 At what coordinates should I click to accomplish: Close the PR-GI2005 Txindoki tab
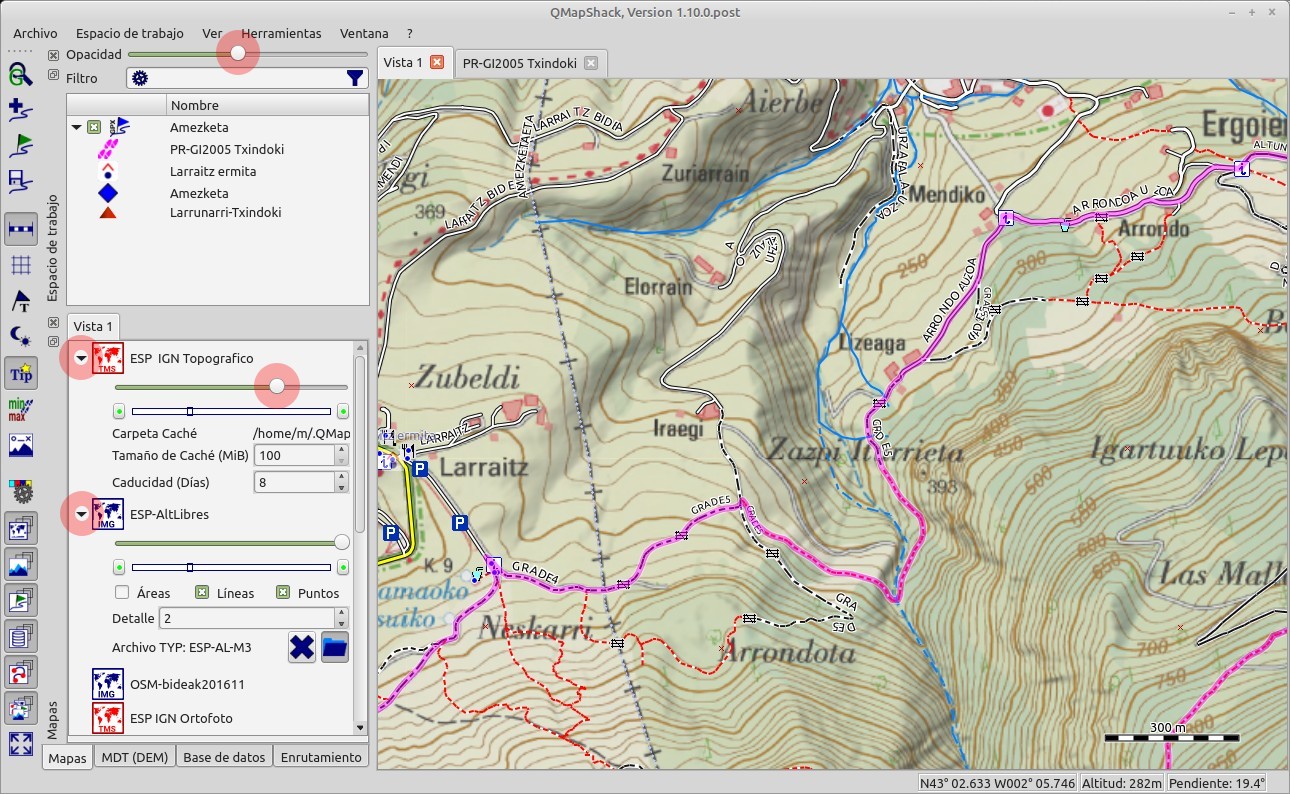(591, 62)
